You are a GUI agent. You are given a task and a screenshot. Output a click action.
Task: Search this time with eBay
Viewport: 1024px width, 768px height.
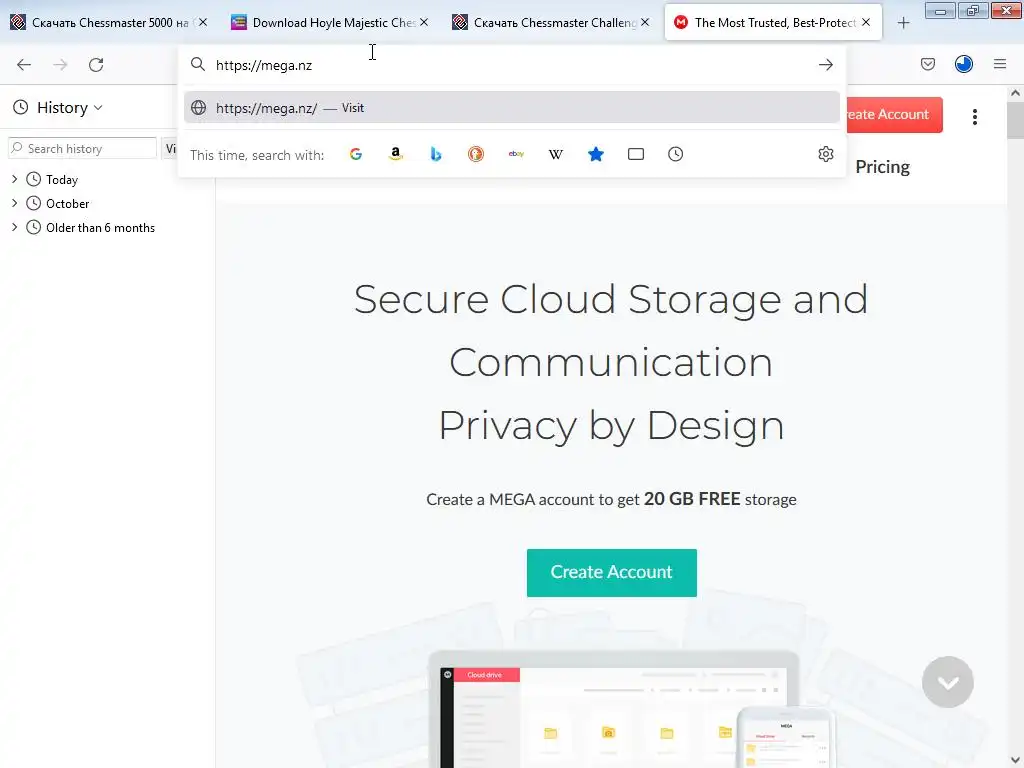click(516, 154)
